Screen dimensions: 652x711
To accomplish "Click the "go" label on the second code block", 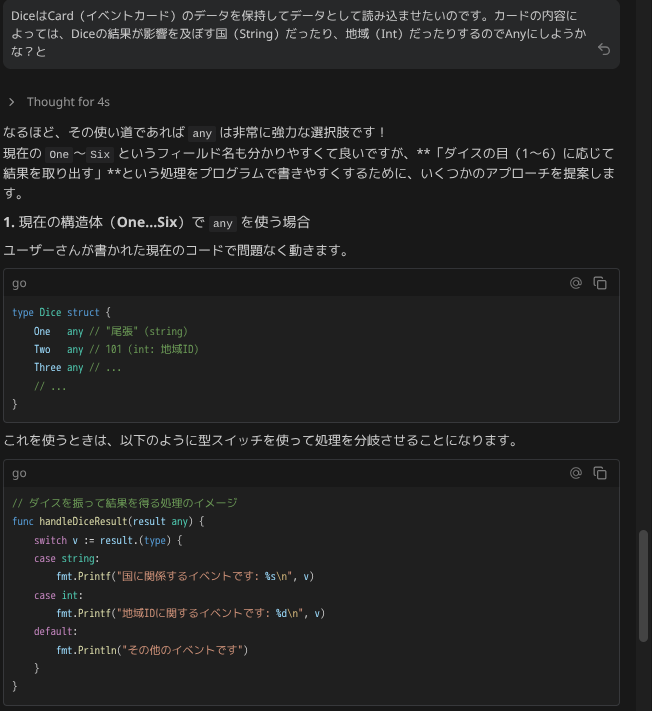I will (19, 473).
